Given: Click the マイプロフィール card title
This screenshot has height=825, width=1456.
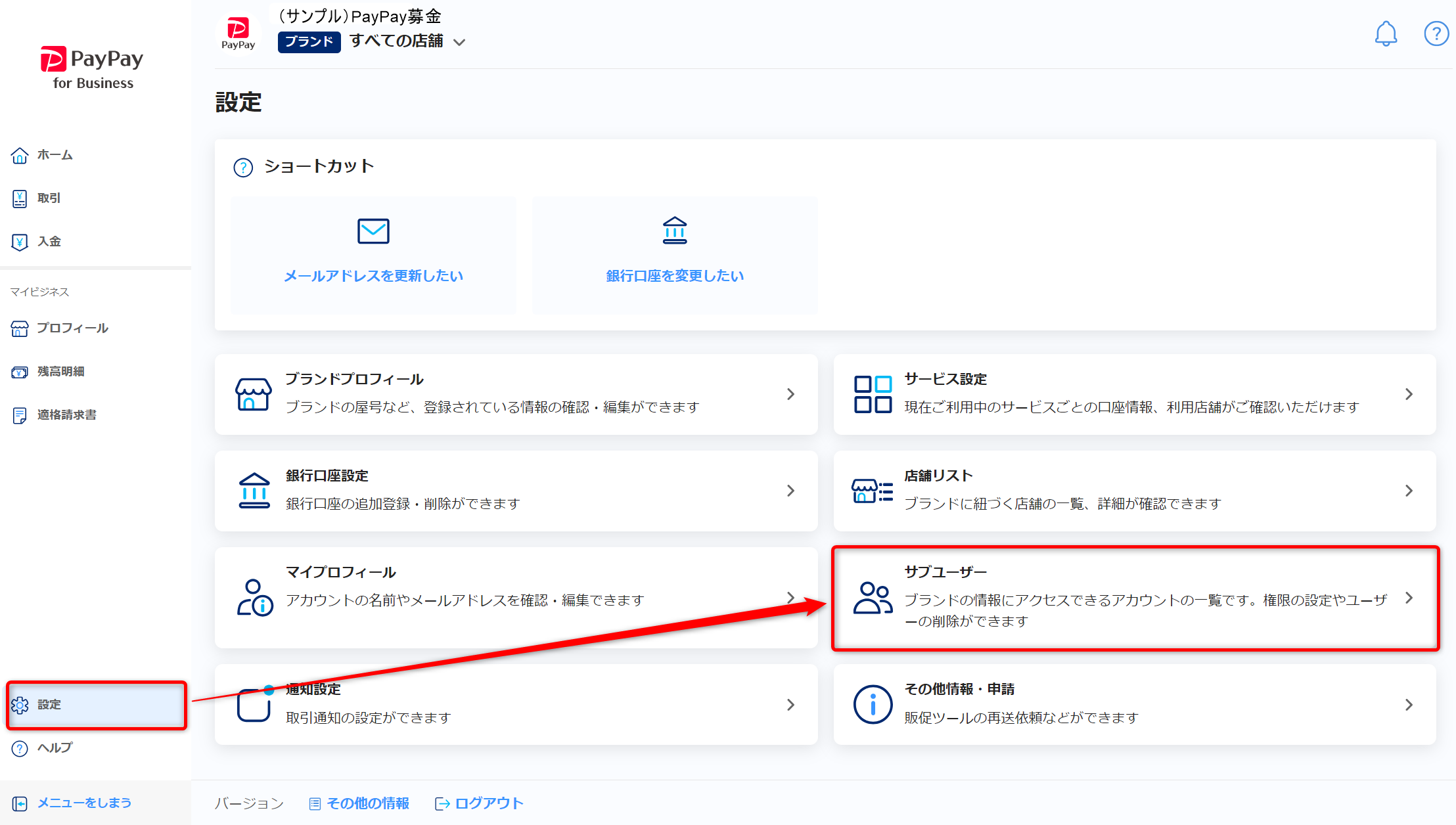Looking at the screenshot, I should pyautogui.click(x=341, y=572).
